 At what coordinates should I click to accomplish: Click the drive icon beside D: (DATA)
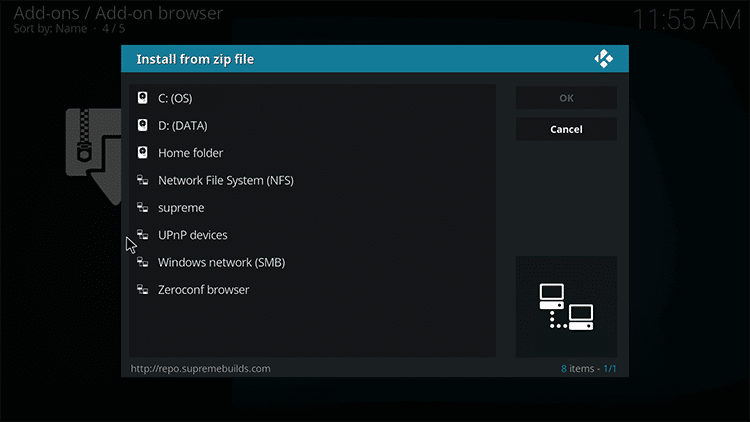tap(143, 125)
